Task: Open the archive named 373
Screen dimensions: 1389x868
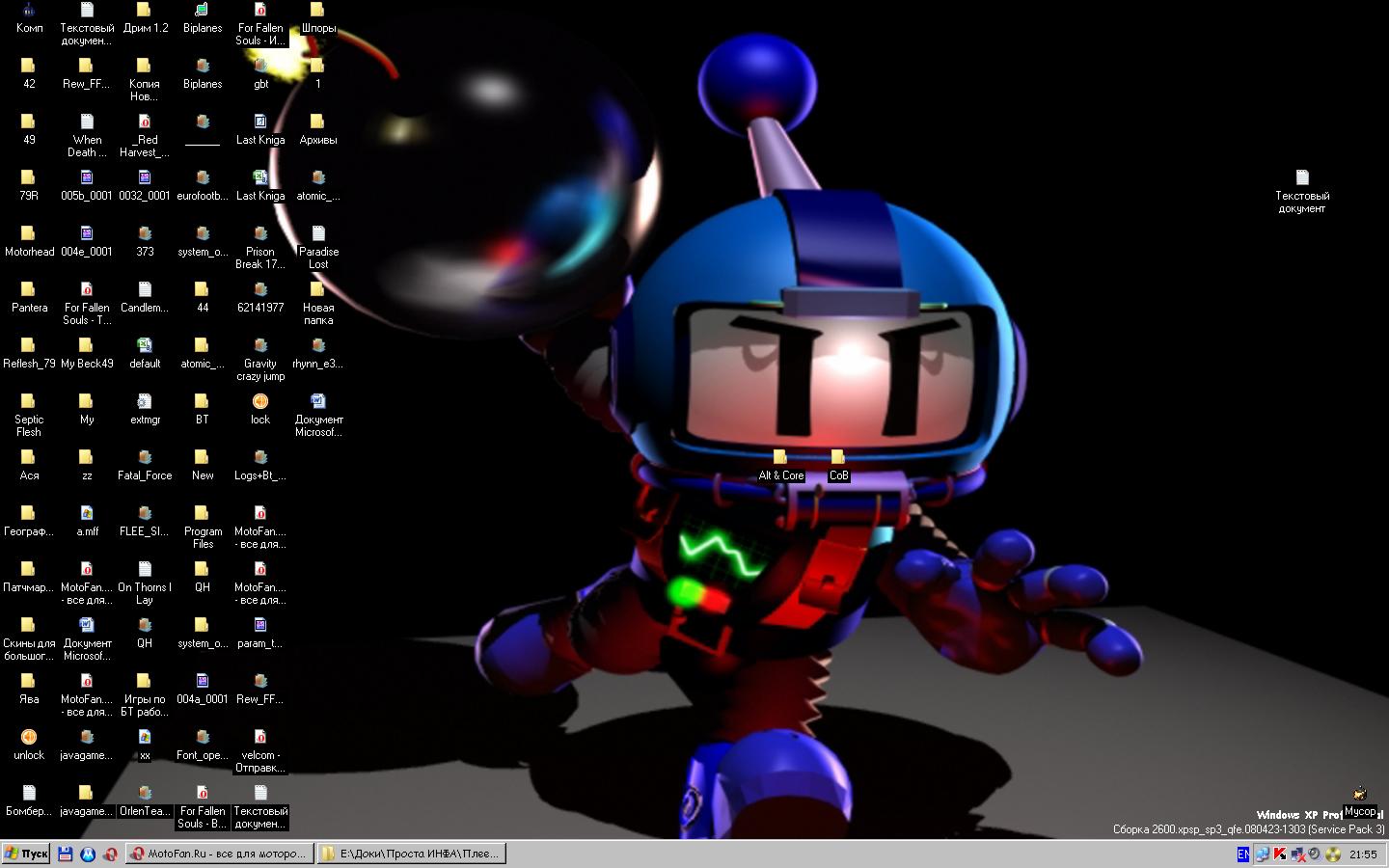Action: pyautogui.click(x=145, y=241)
